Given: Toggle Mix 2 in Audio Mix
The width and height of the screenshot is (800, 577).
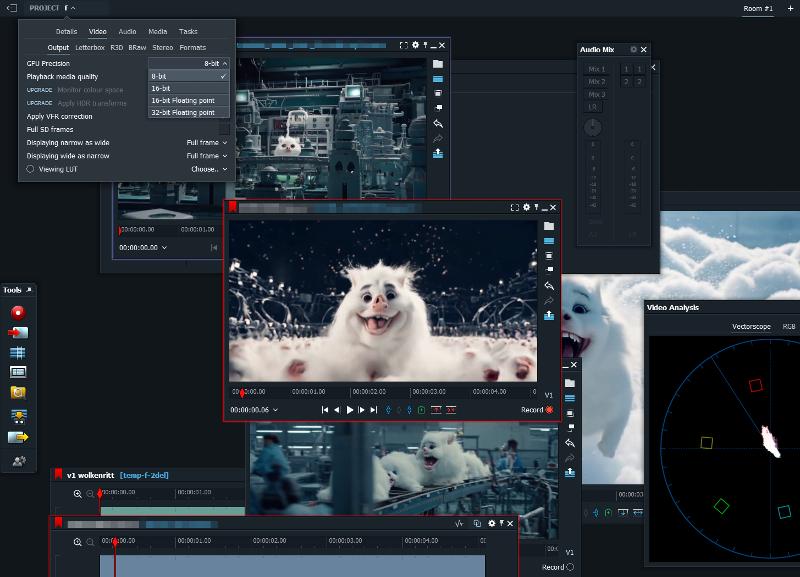Looking at the screenshot, I should 596,82.
